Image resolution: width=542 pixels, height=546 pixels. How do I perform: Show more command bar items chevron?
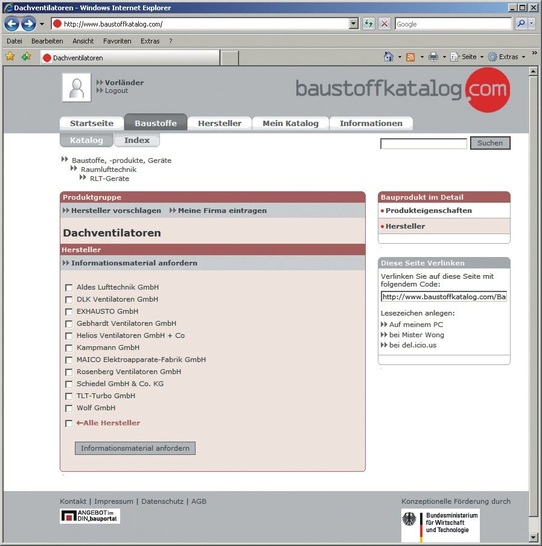[x=534, y=53]
